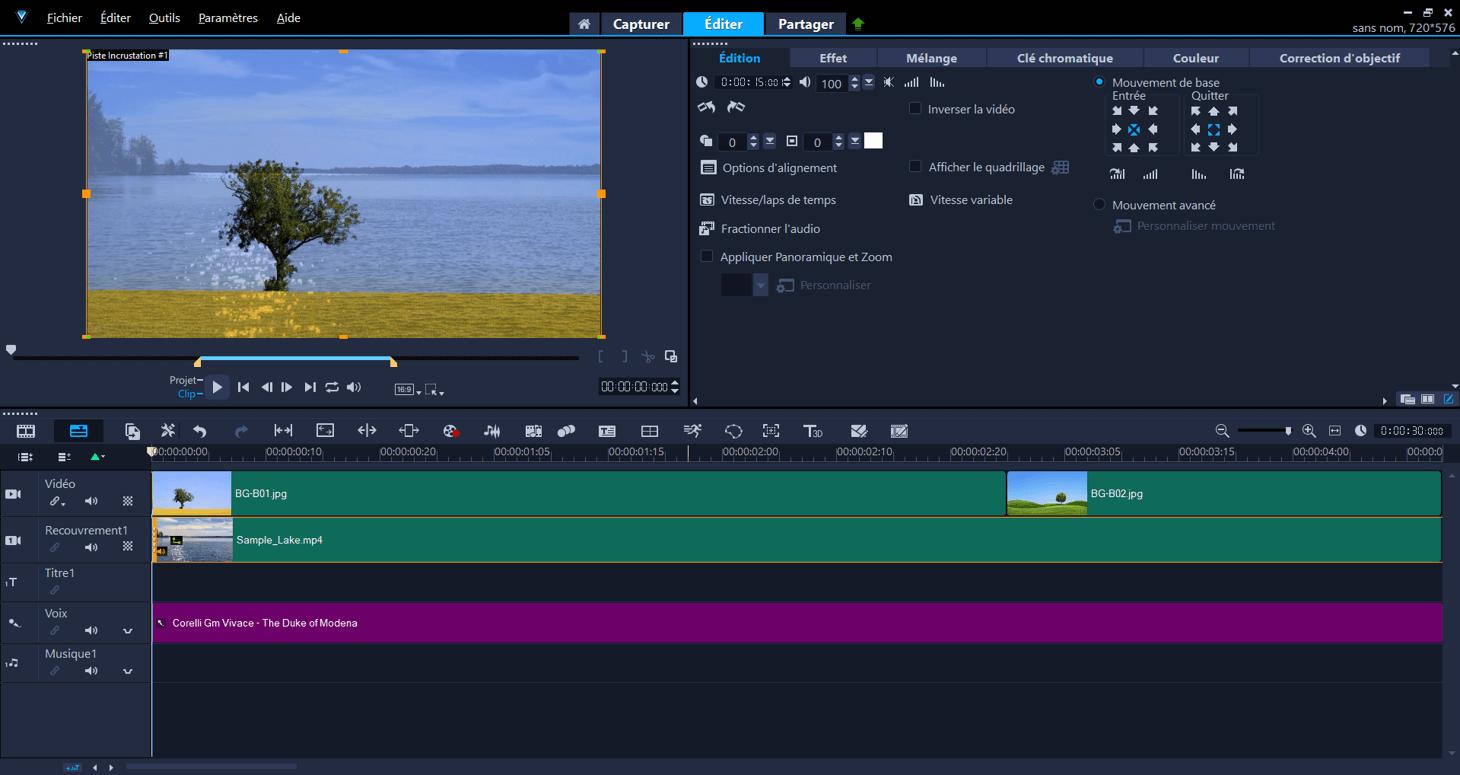Check Afficher le quadrillage

(915, 167)
